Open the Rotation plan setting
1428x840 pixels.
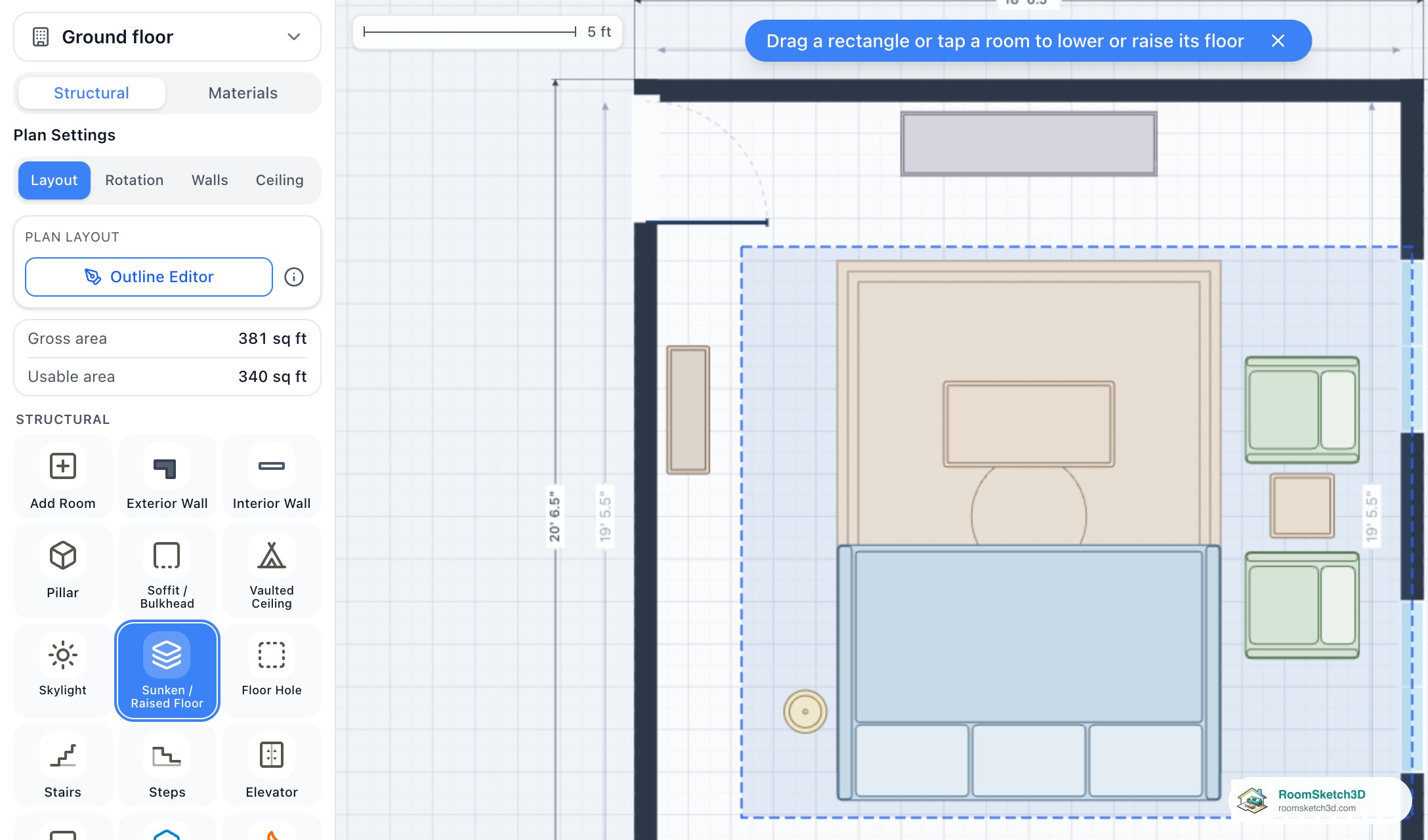[135, 180]
